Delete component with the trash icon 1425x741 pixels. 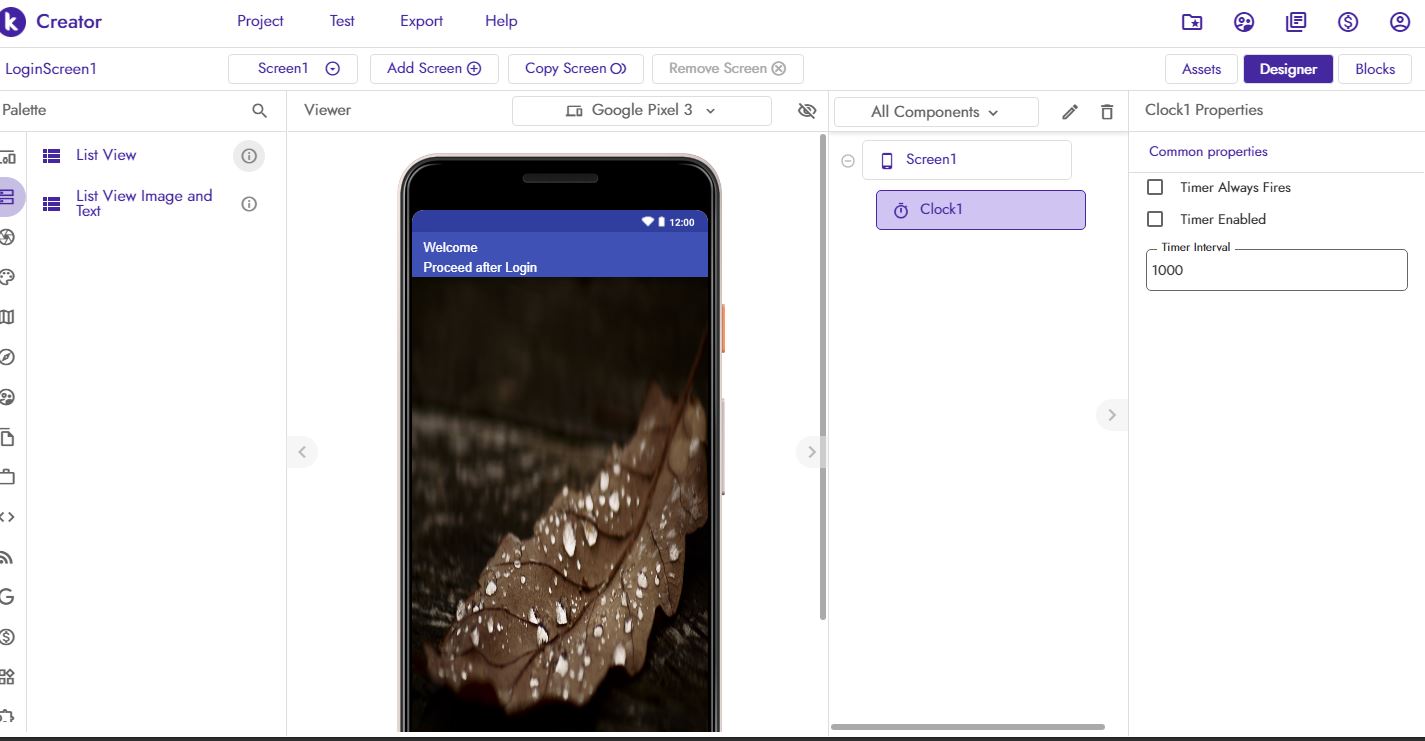1107,112
